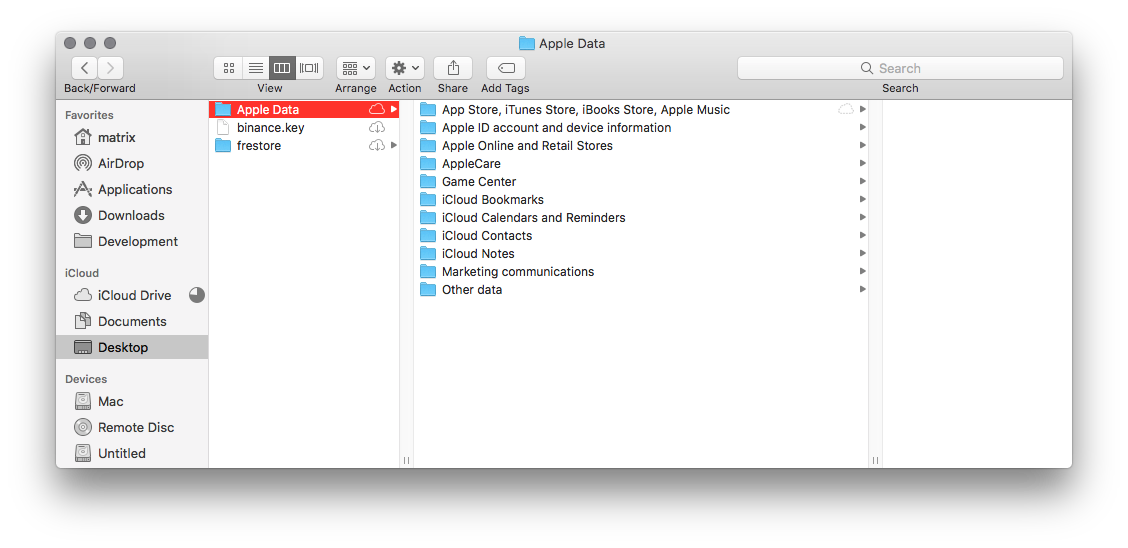Open Marketing communications folder
Screen dimensions: 1128x548
coord(642,271)
